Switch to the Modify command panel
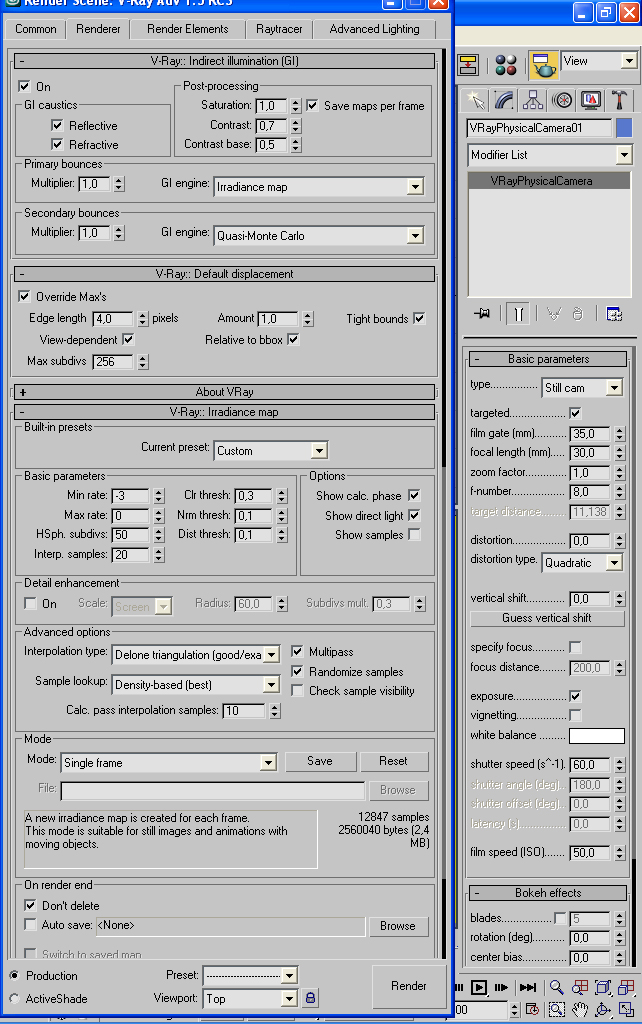Viewport: 642px width, 1024px height. tap(504, 101)
